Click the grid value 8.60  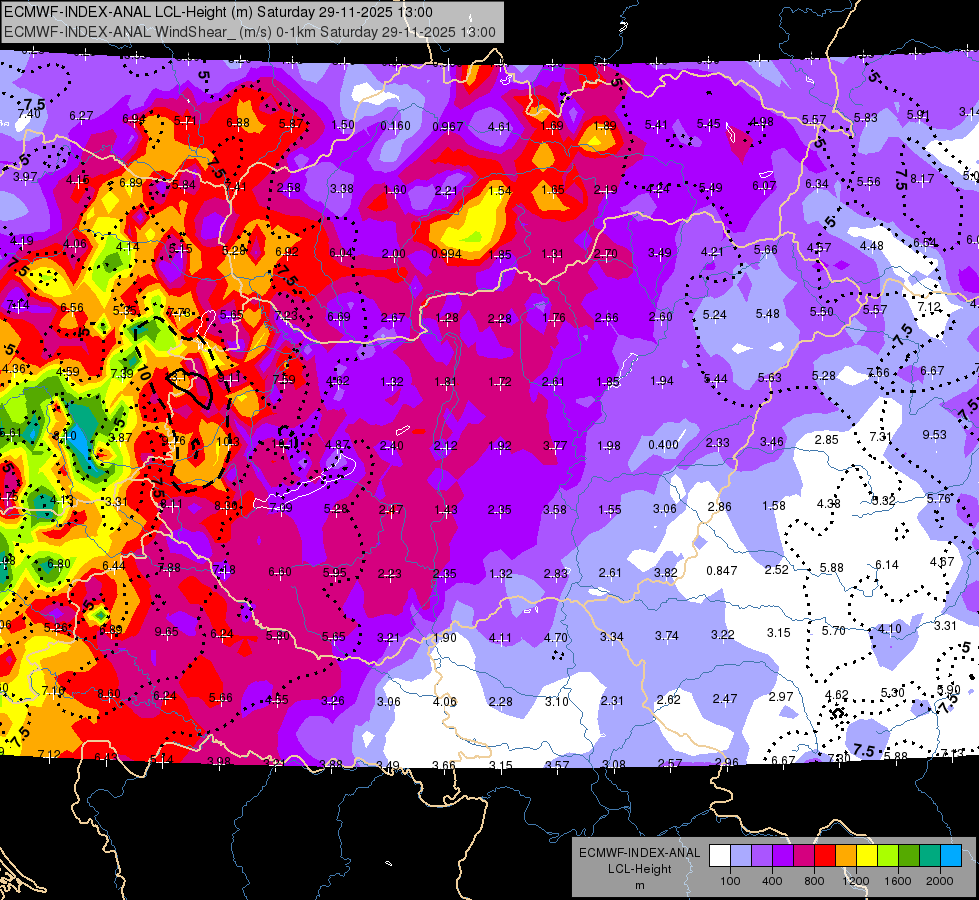coord(109,693)
